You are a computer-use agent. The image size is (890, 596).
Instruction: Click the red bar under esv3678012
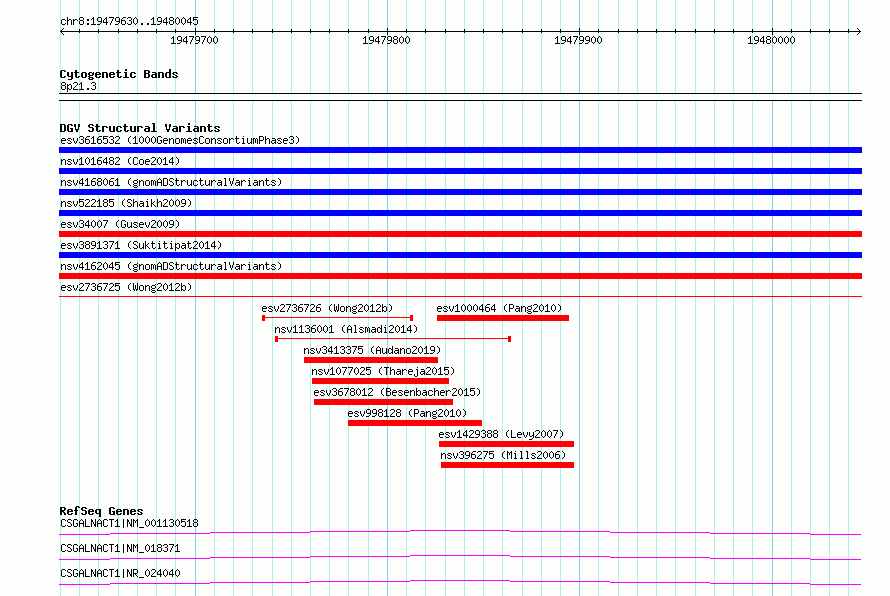click(383, 402)
